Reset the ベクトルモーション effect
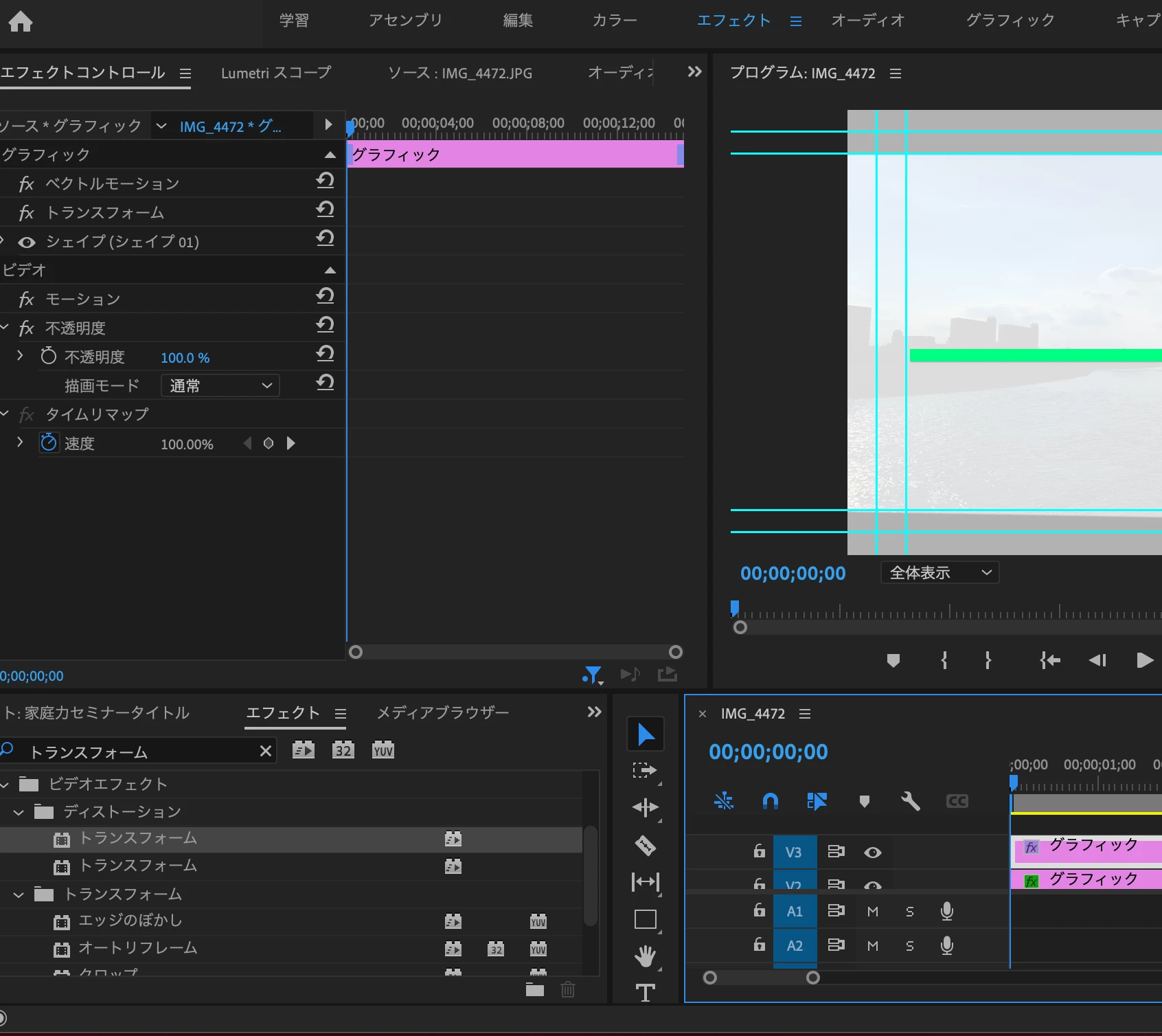 coord(325,181)
